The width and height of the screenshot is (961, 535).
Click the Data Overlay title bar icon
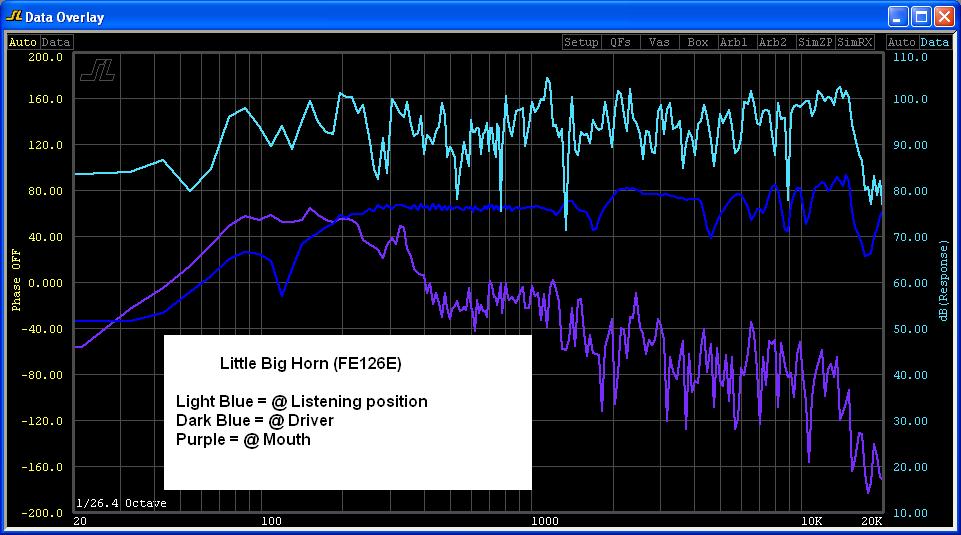pyautogui.click(x=13, y=16)
